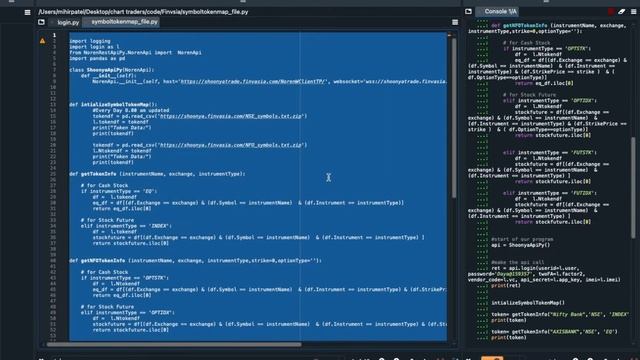Open the options menu right of editor tabs
Viewport: 640px width, 360px height.
[455, 22]
